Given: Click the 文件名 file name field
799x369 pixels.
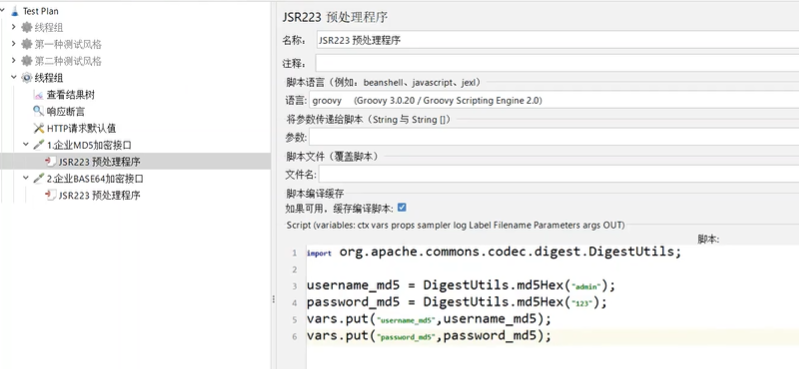Looking at the screenshot, I should [x=558, y=175].
